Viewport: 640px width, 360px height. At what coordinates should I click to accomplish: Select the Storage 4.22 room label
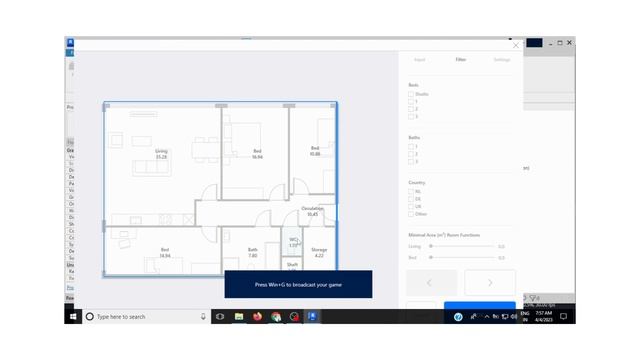point(319,253)
